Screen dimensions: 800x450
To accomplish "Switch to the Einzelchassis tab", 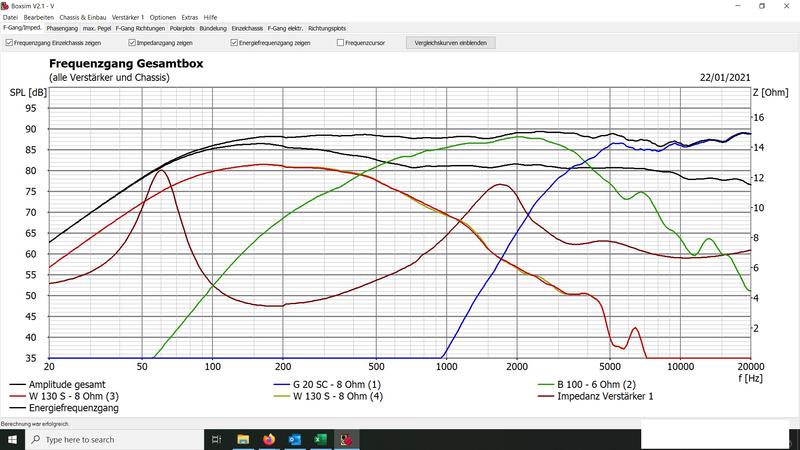I will [247, 29].
